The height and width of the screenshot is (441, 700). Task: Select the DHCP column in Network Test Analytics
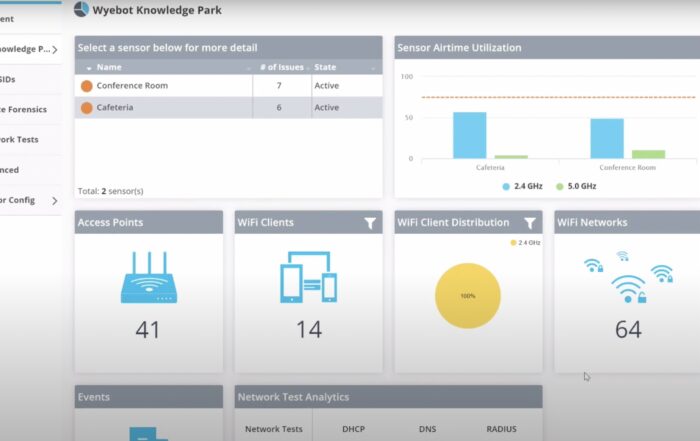point(354,429)
